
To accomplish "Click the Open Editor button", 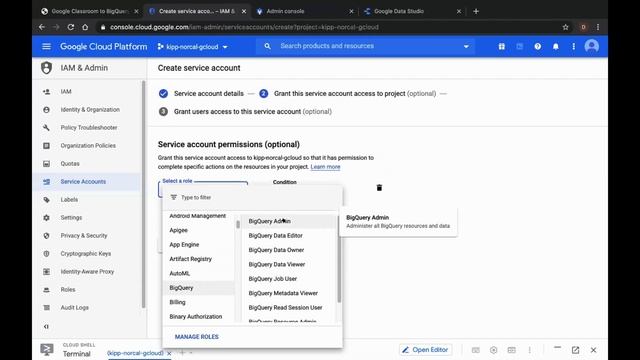I will tap(425, 350).
